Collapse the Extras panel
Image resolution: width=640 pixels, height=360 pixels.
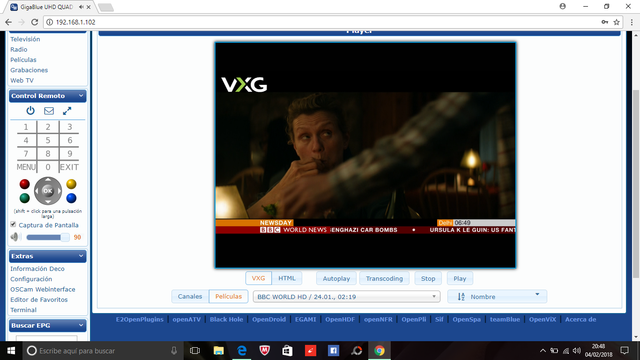[81, 256]
